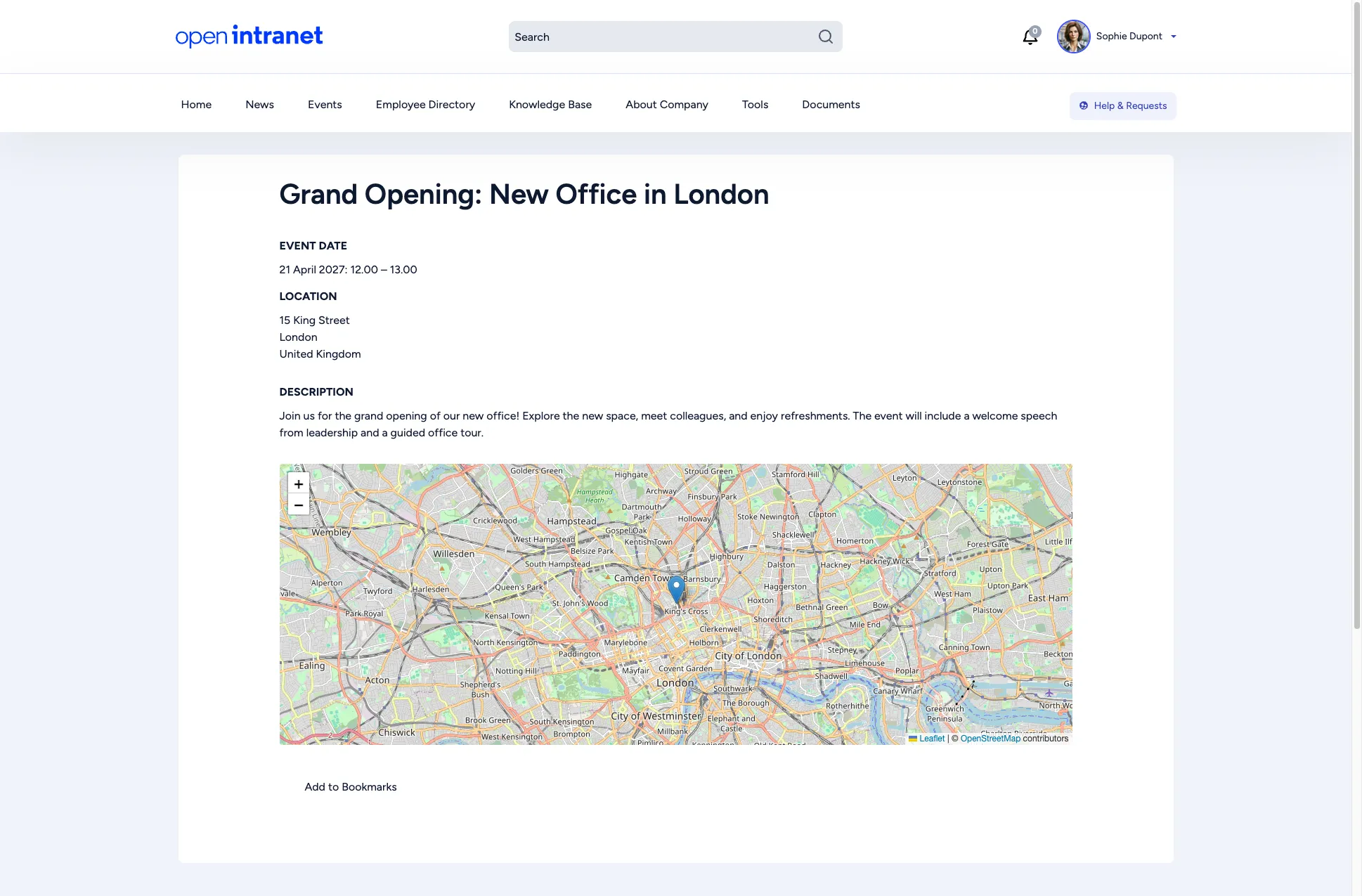Click Add to Bookmarks
The height and width of the screenshot is (896, 1362).
[351, 787]
